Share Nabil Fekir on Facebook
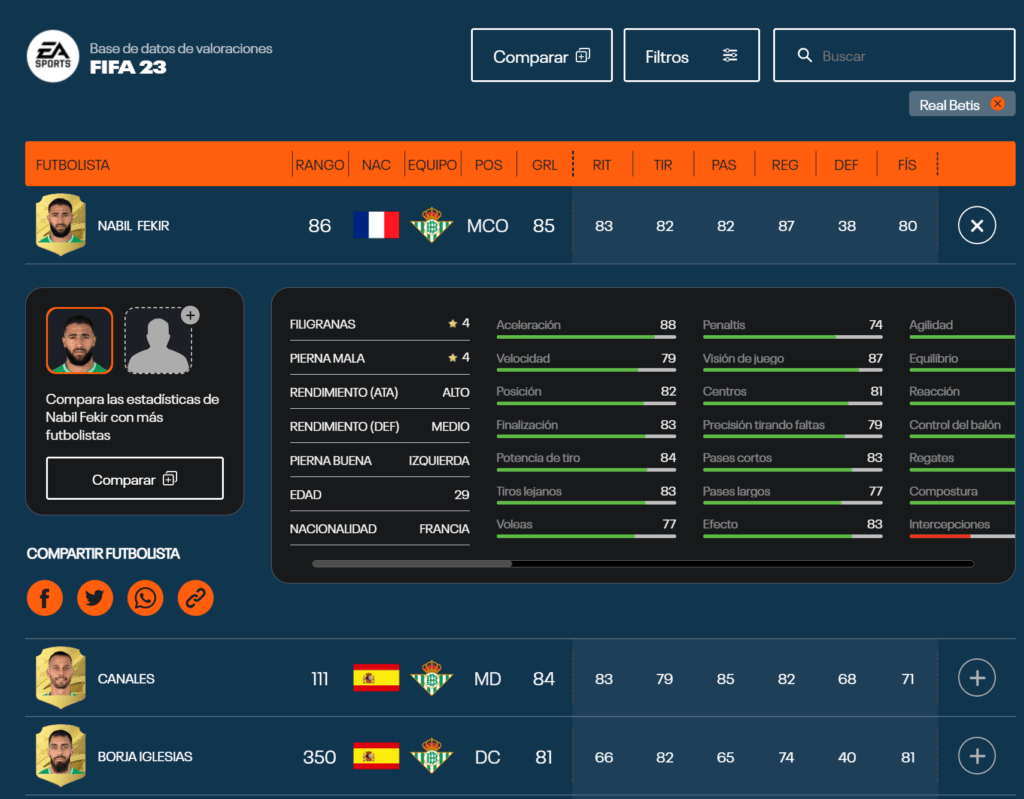The height and width of the screenshot is (799, 1024). (x=45, y=597)
